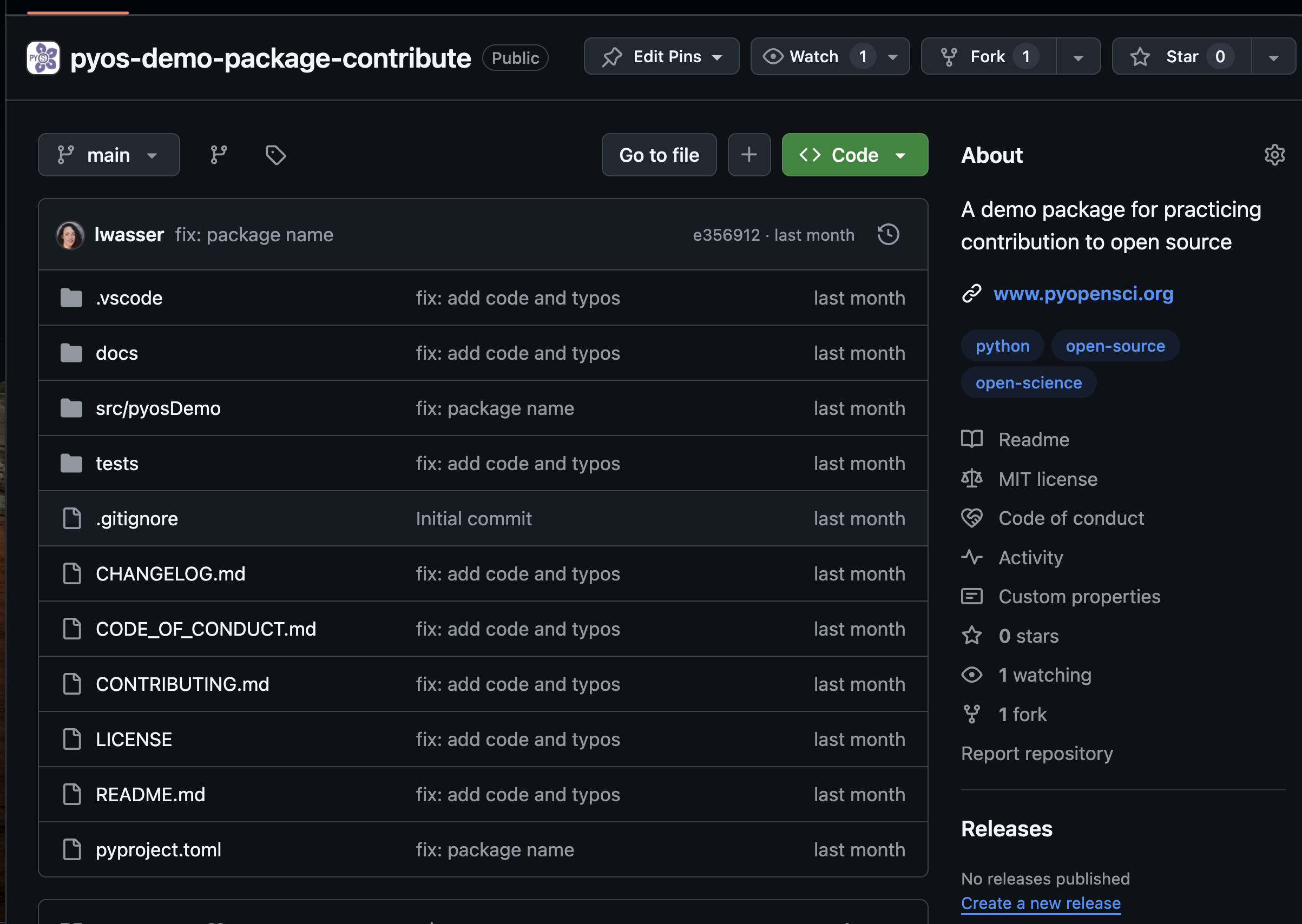Screen dimensions: 1302x924
Task: Open www.pyopensci.org website link
Action: click(1083, 293)
